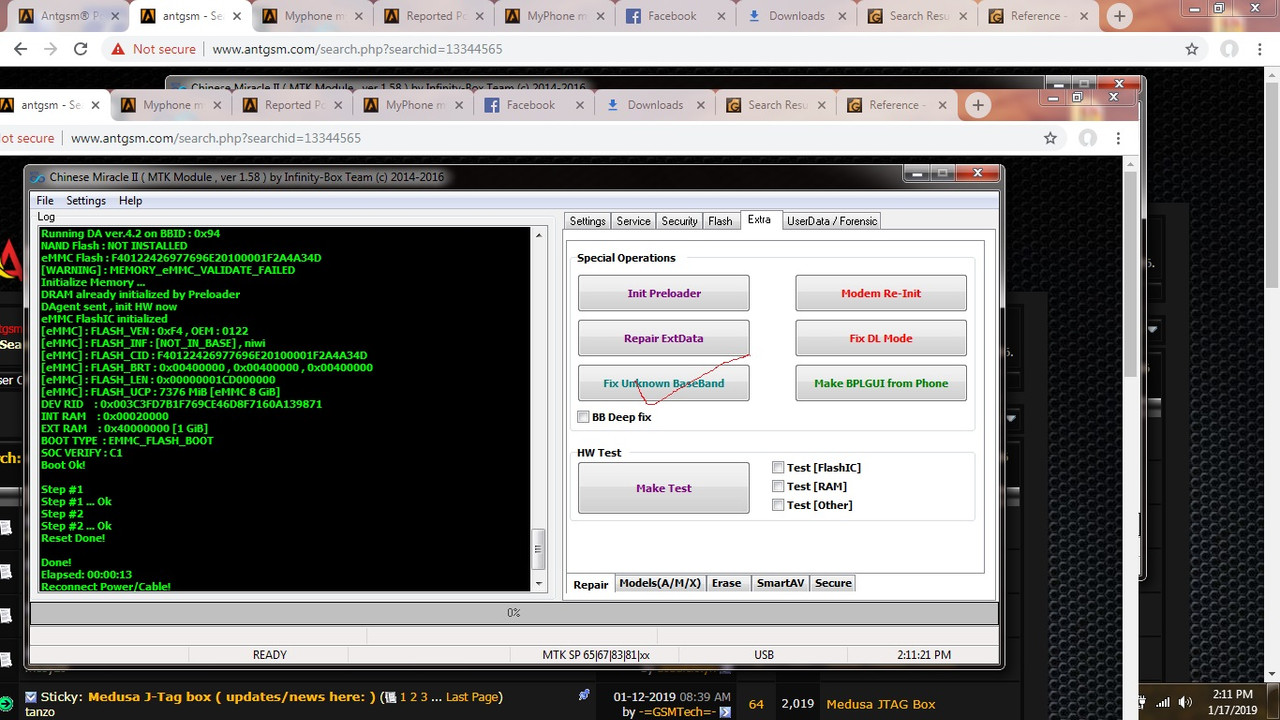This screenshot has width=1280, height=720.
Task: Click the Chinese Miracle II title bar app icon
Action: (38, 178)
